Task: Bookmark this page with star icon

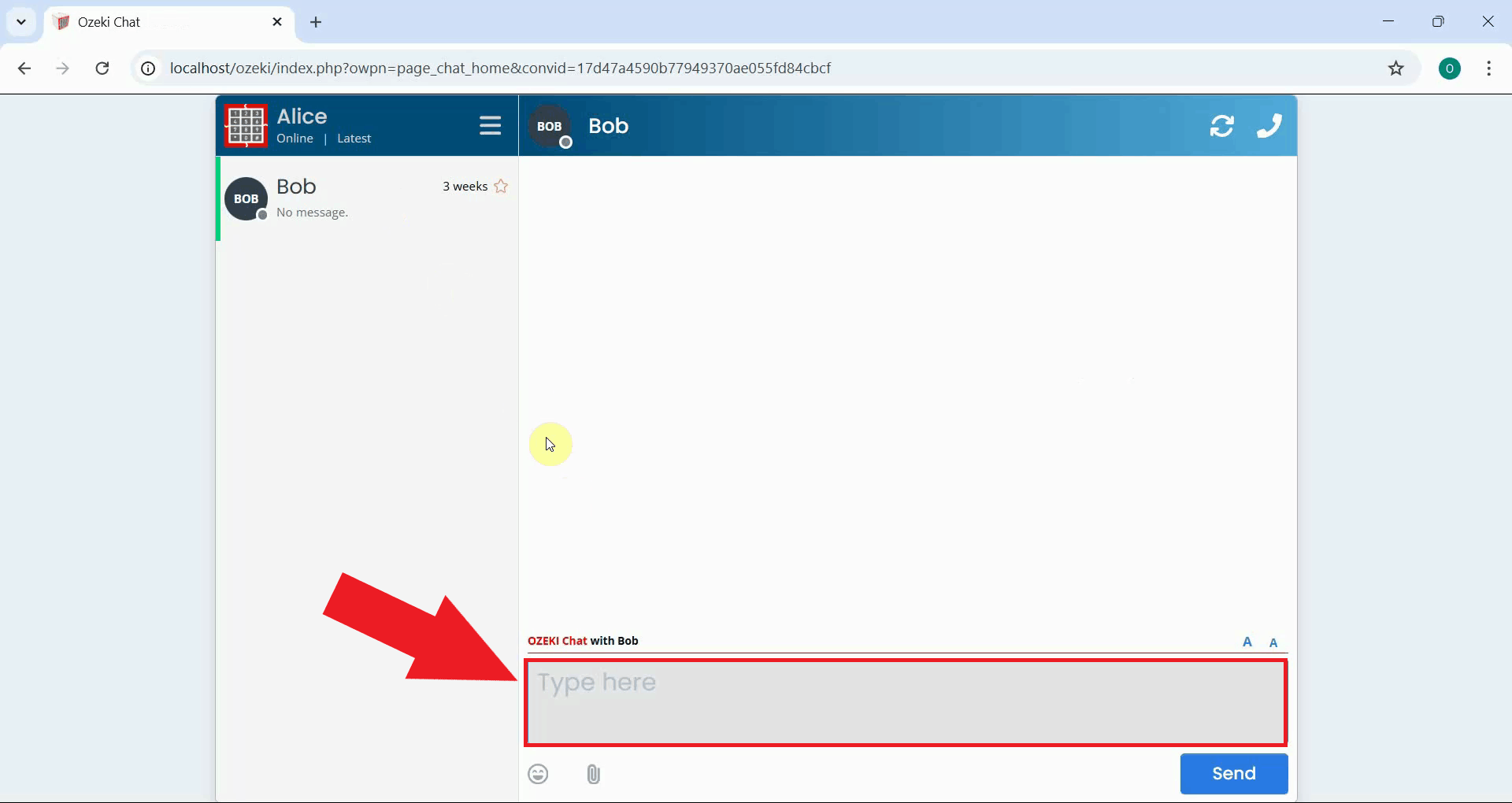Action: tap(1395, 68)
